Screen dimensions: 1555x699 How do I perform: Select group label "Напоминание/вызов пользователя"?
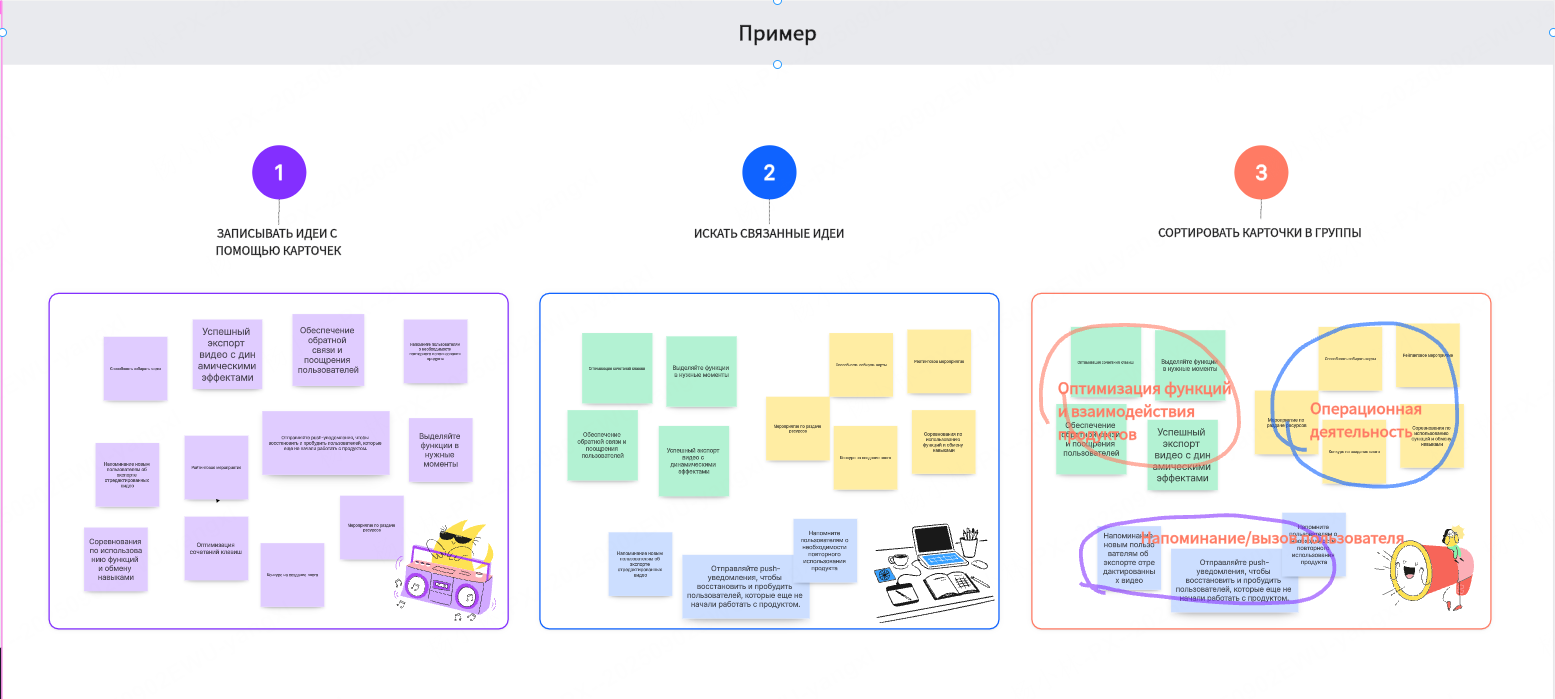pyautogui.click(x=1274, y=539)
